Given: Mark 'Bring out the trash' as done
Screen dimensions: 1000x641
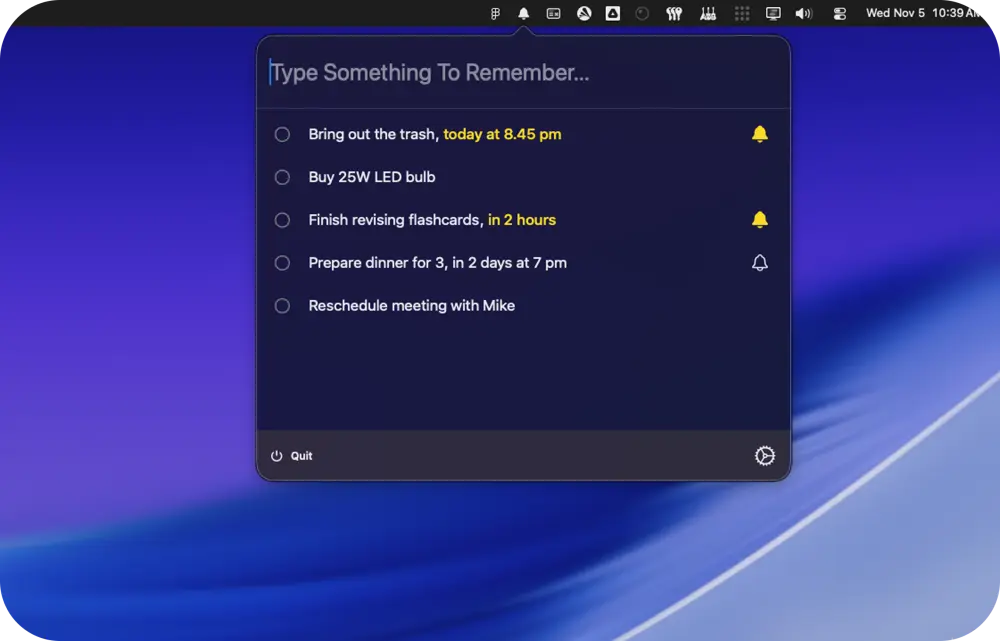Looking at the screenshot, I should pyautogui.click(x=282, y=135).
